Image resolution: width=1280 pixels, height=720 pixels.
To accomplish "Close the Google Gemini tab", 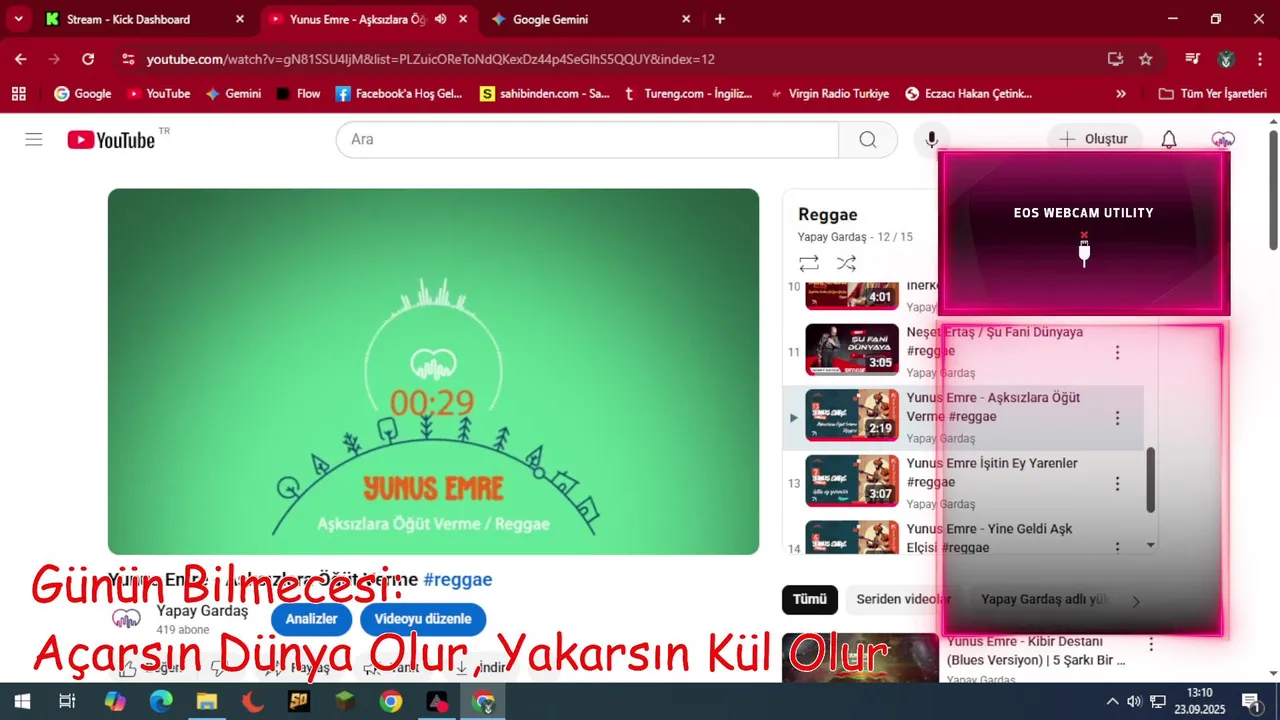I will click(x=686, y=19).
